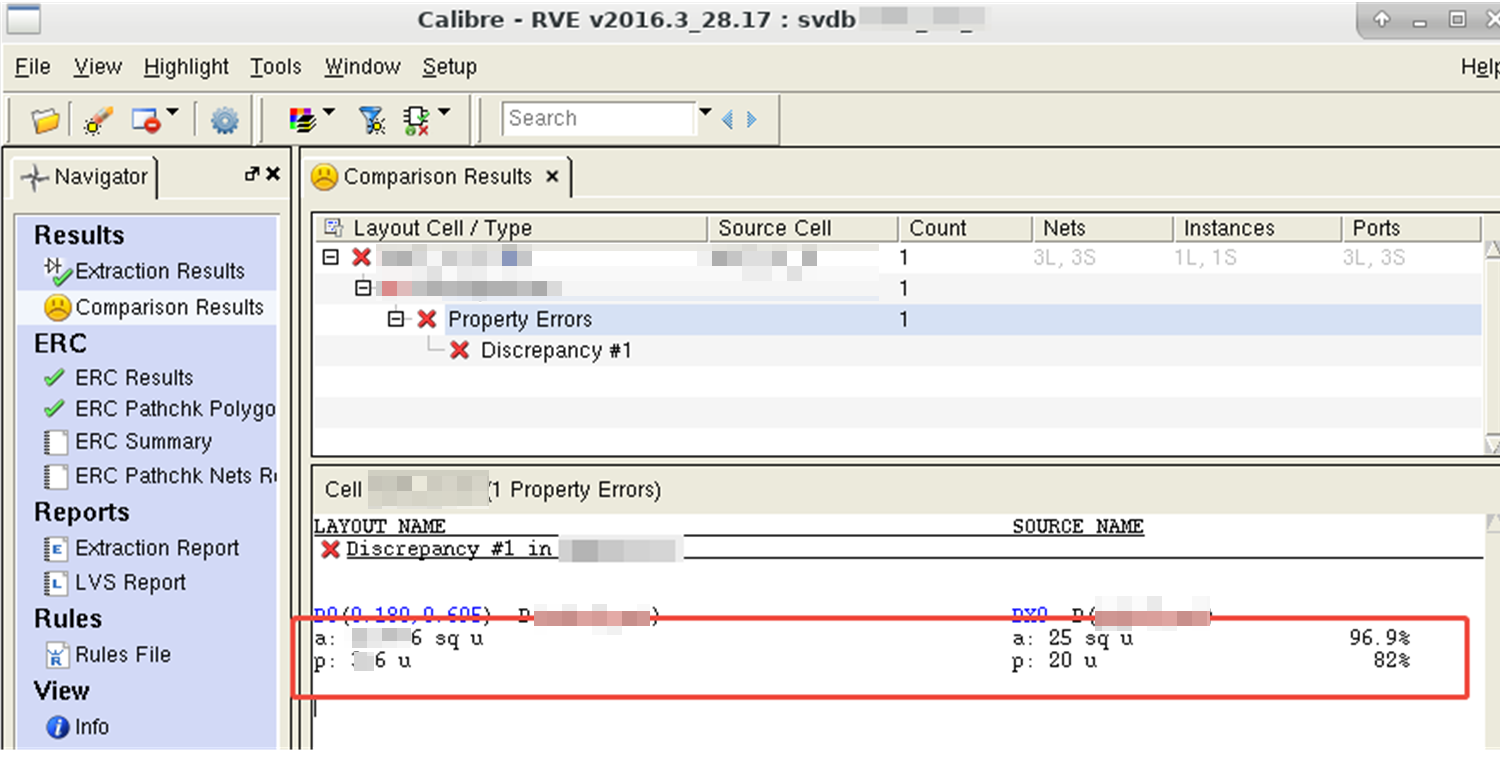Click the Discrepancy #1 link in details
This screenshot has height=757, width=1500.
pos(449,549)
